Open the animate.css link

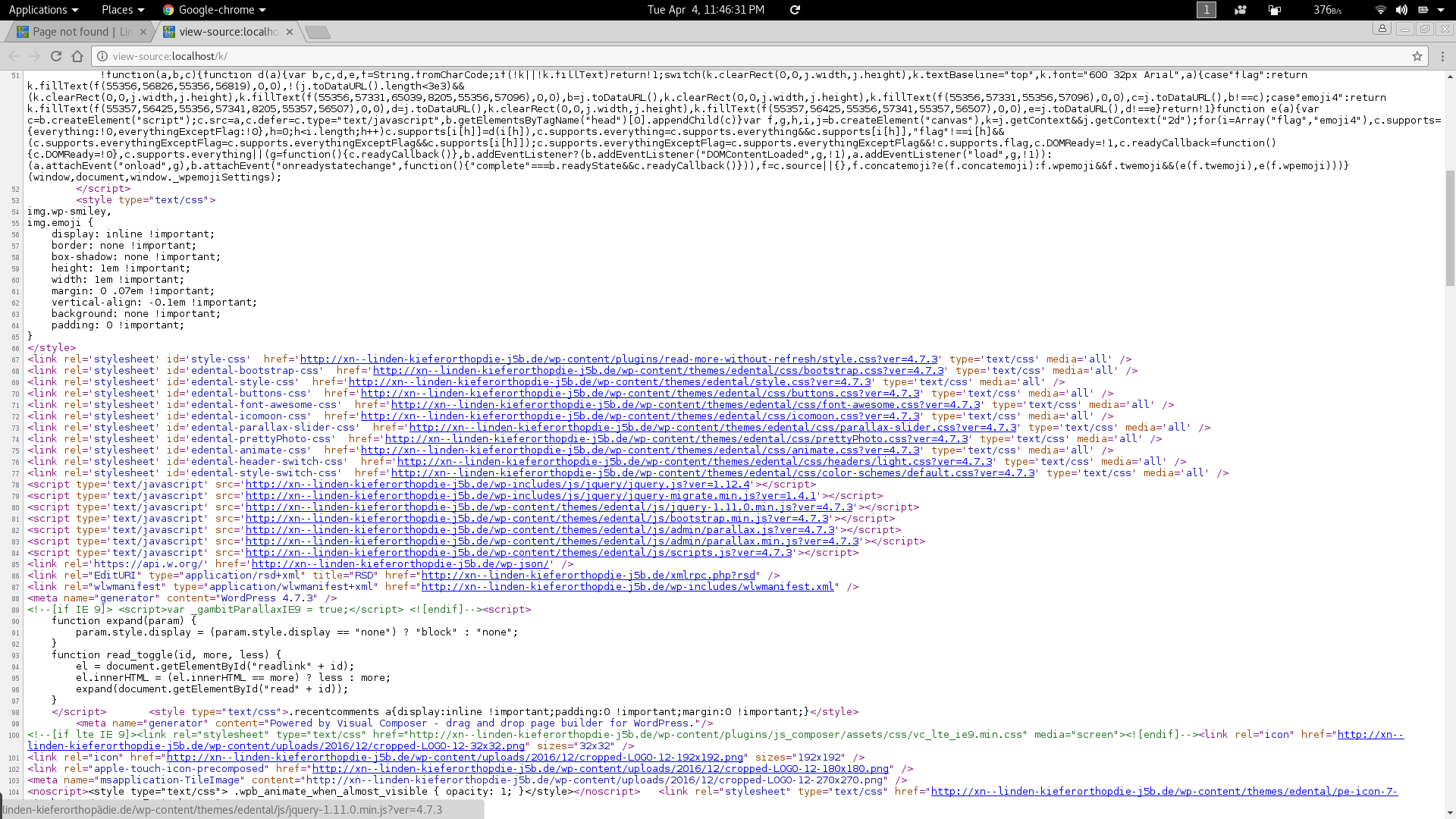pyautogui.click(x=640, y=450)
